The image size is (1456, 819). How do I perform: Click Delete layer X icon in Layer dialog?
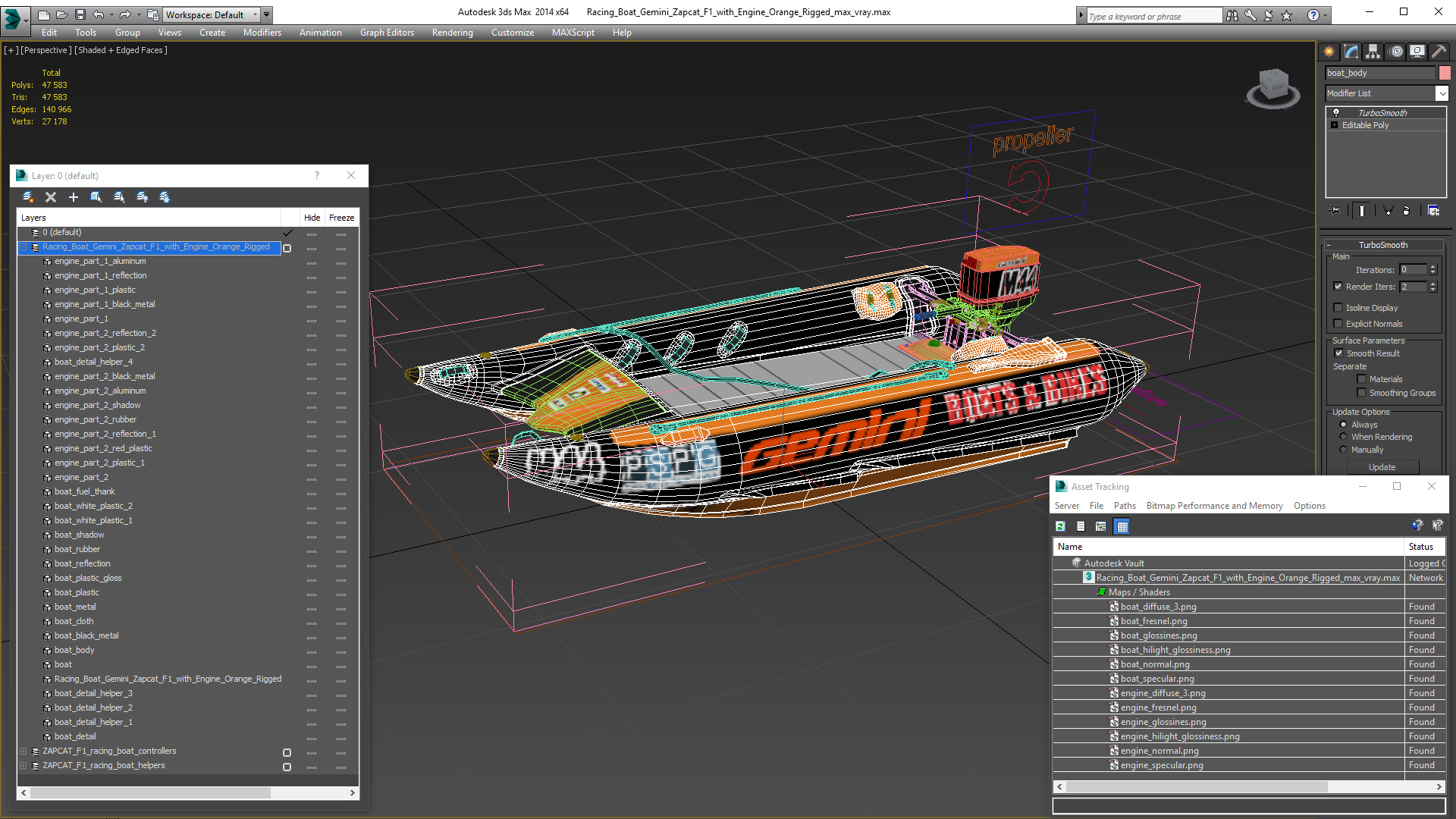tap(51, 197)
